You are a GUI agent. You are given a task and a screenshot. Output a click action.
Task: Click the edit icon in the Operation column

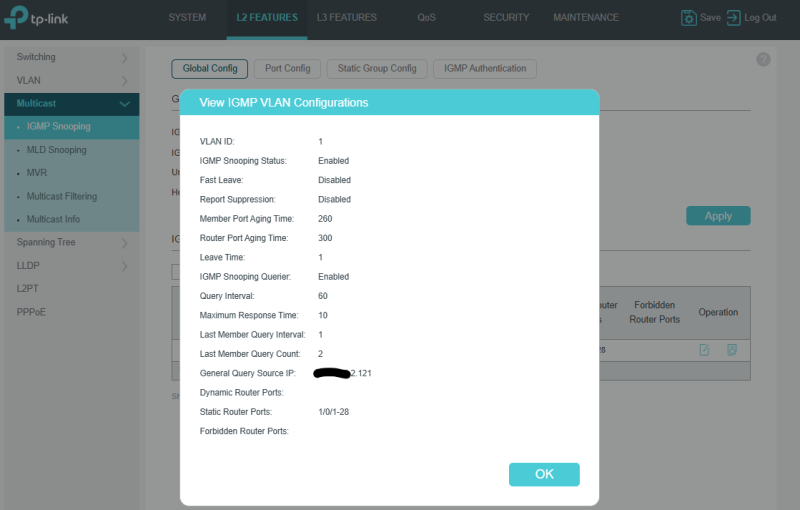(704, 350)
